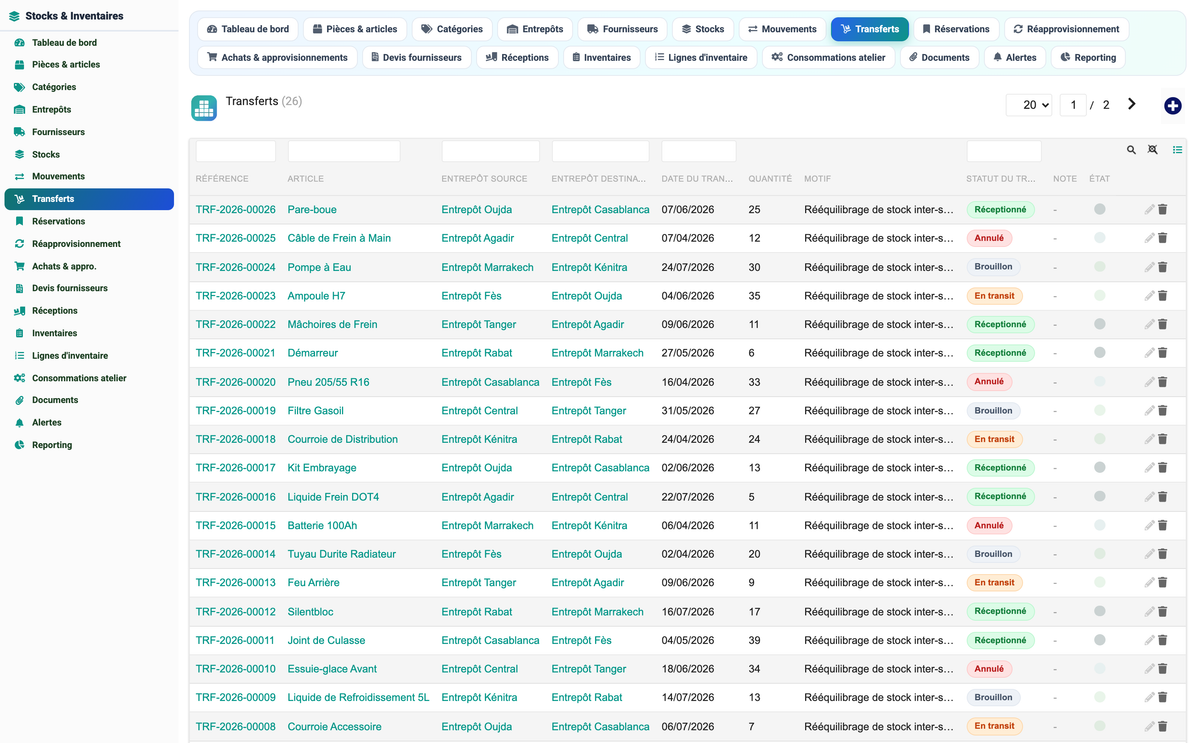Screen dimensions: 1200x743
Task: Go to next page arrow
Action: pos(1132,104)
